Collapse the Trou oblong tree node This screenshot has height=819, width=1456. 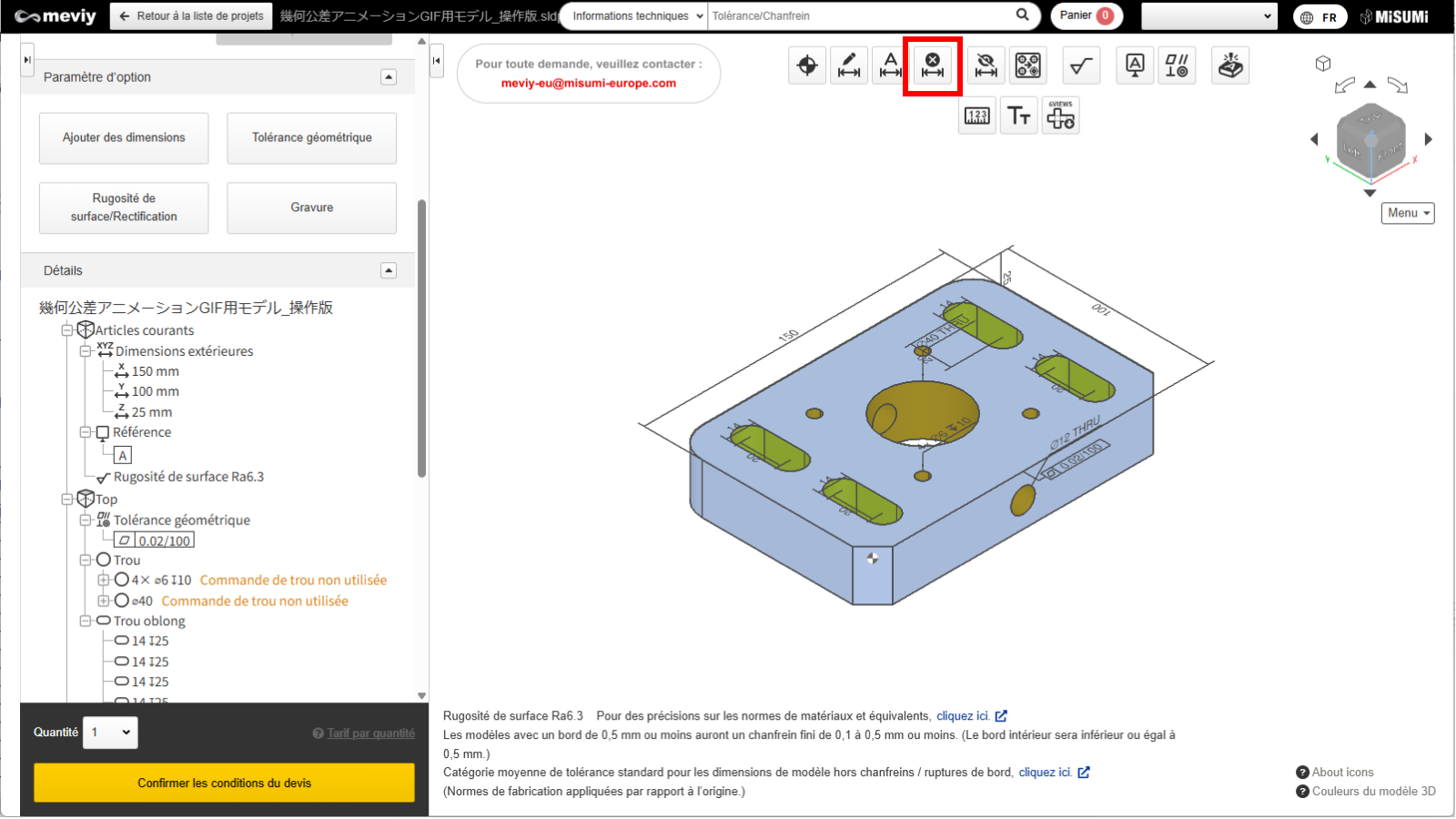(86, 622)
